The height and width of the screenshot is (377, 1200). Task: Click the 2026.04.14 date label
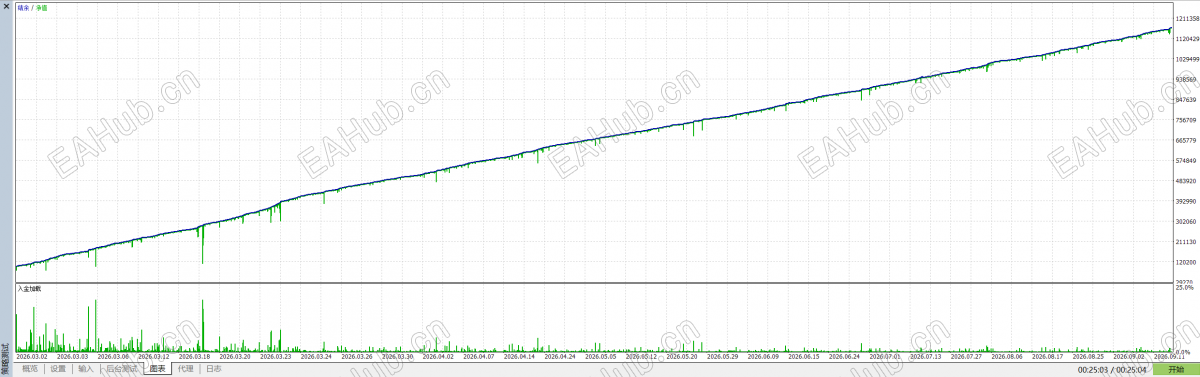coord(520,356)
